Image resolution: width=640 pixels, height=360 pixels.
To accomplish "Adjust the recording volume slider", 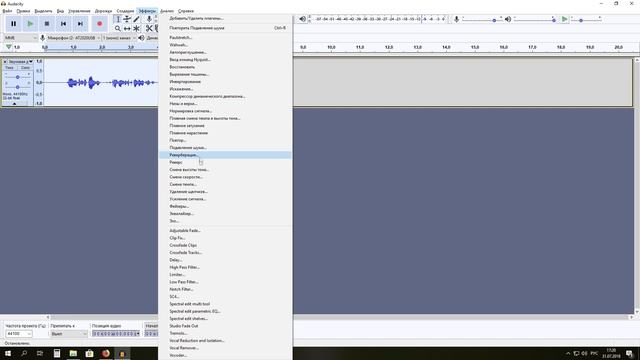I will (482, 20).
